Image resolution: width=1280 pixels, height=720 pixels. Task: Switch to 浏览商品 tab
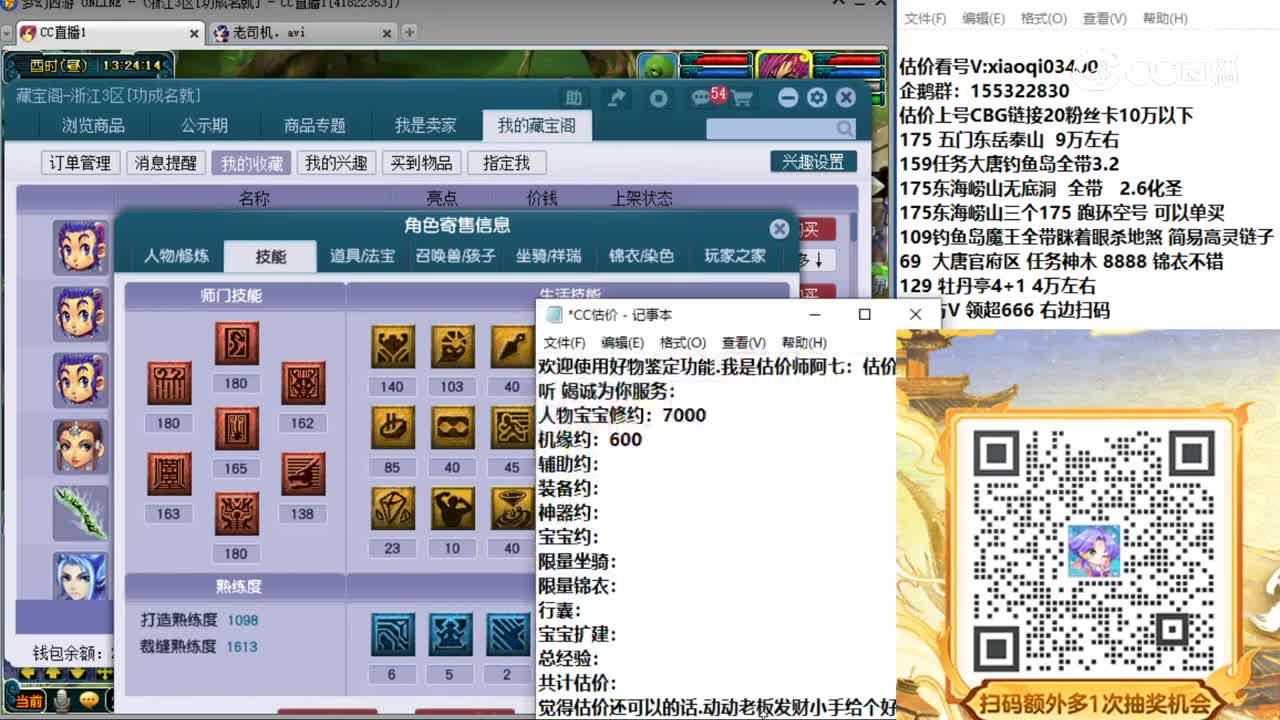click(x=93, y=125)
